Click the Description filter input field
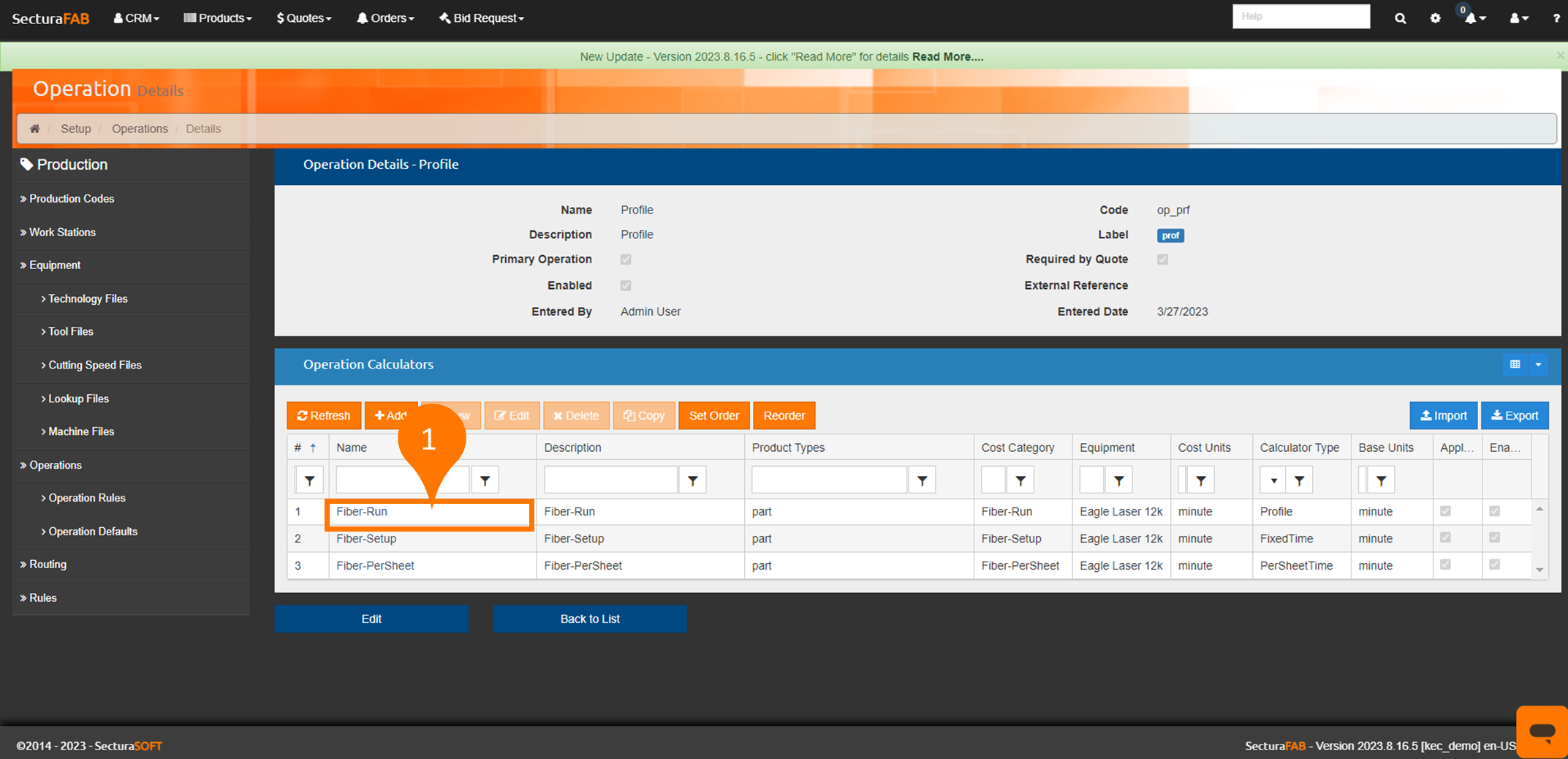The height and width of the screenshot is (759, 1568). (x=610, y=480)
